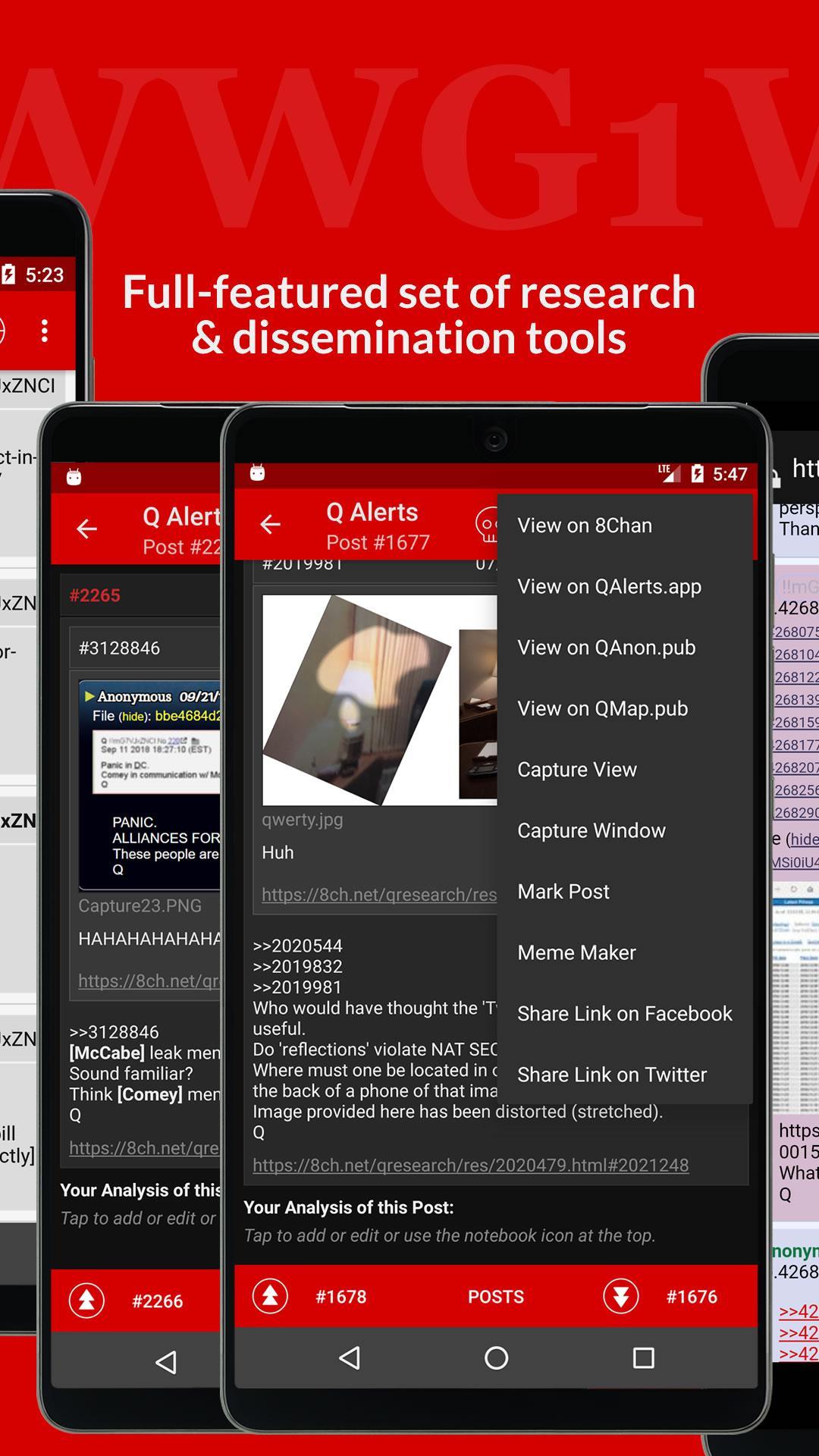Choose View on QAlerts.app

[x=609, y=586]
